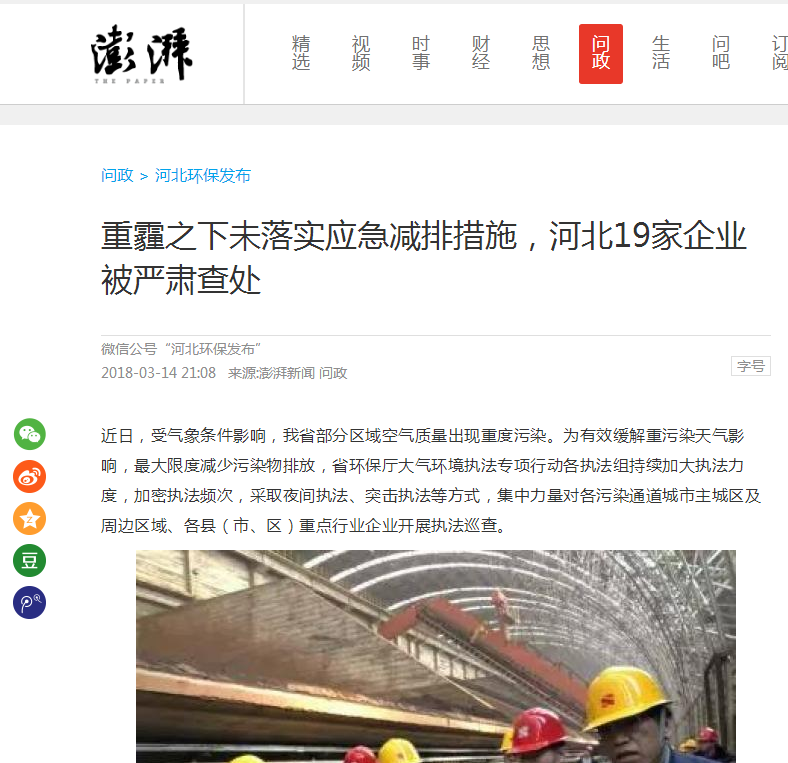Viewport: 788px width, 763px height.
Task: Switch to the 视频 section
Action: click(x=361, y=53)
